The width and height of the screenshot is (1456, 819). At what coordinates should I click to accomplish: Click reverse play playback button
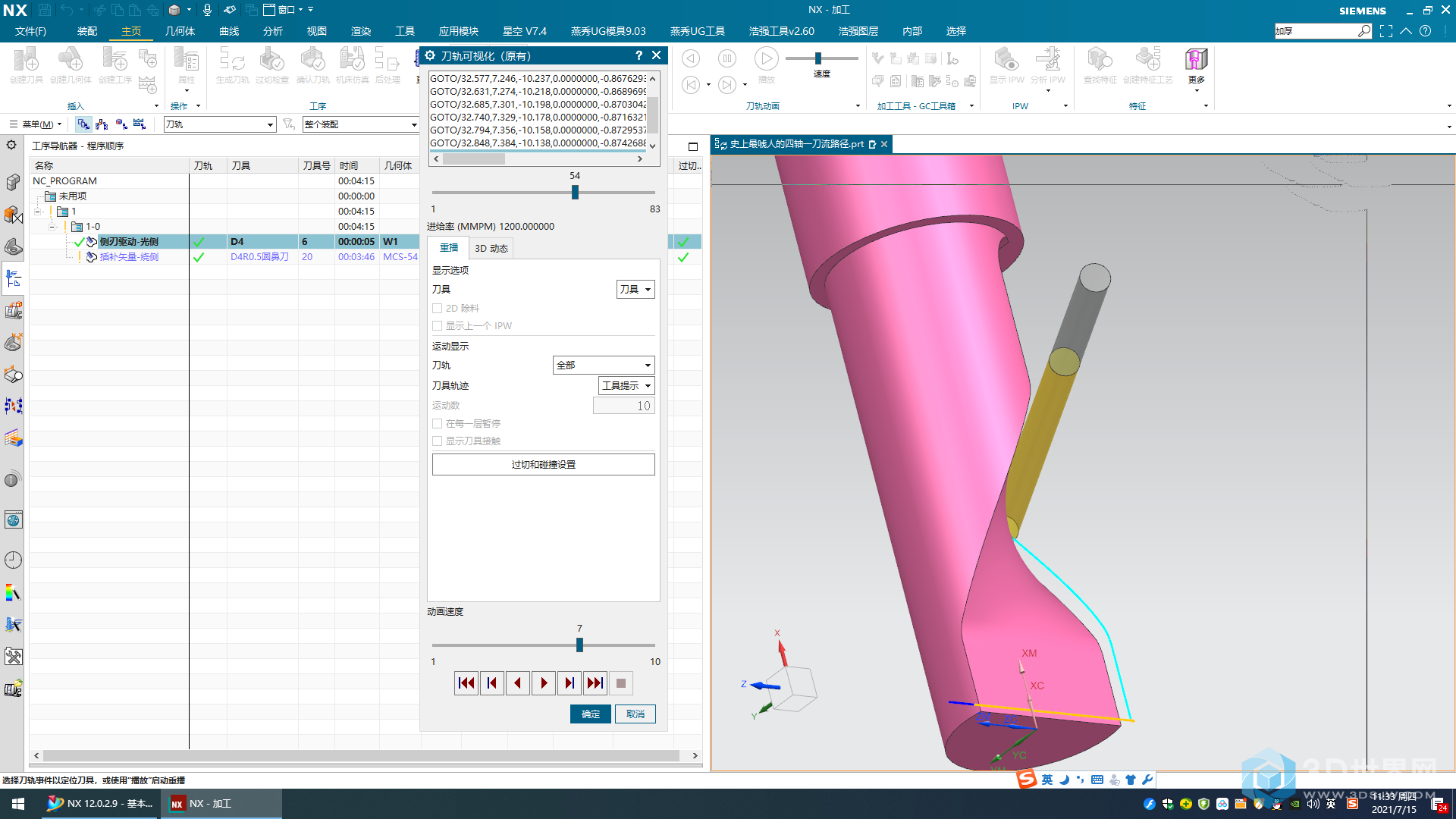coord(518,683)
